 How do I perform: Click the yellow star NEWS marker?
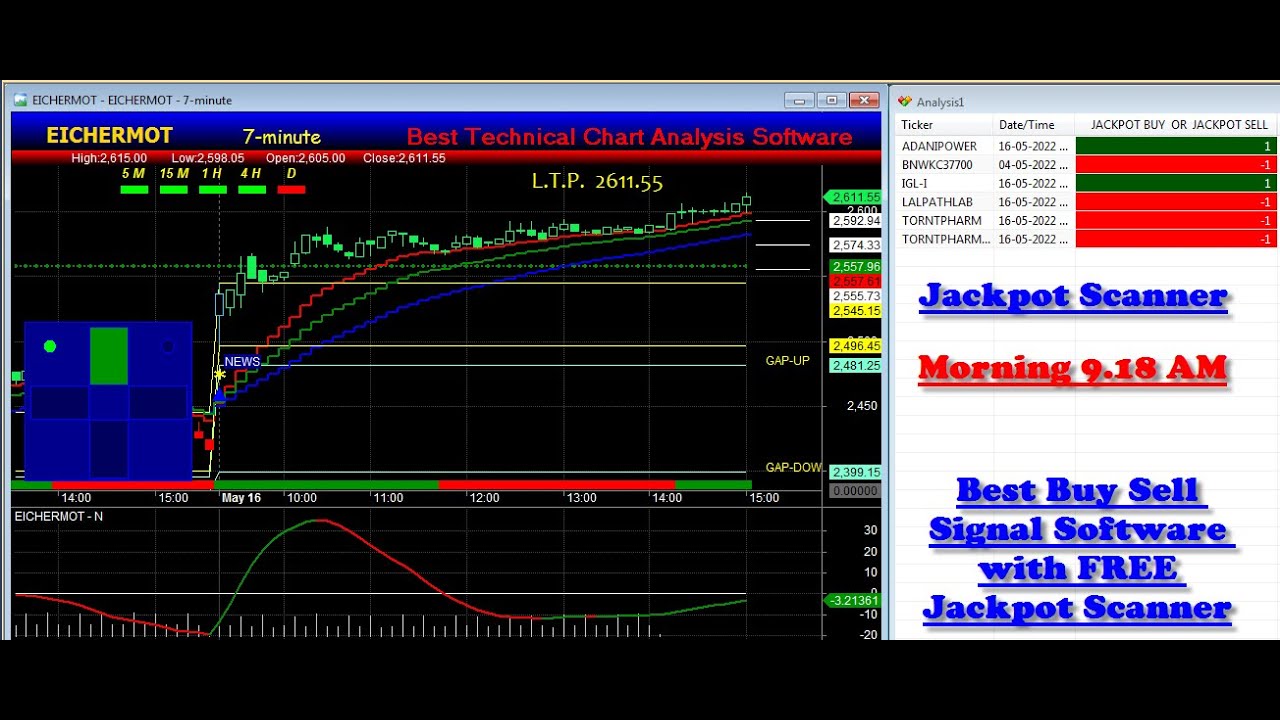(219, 375)
